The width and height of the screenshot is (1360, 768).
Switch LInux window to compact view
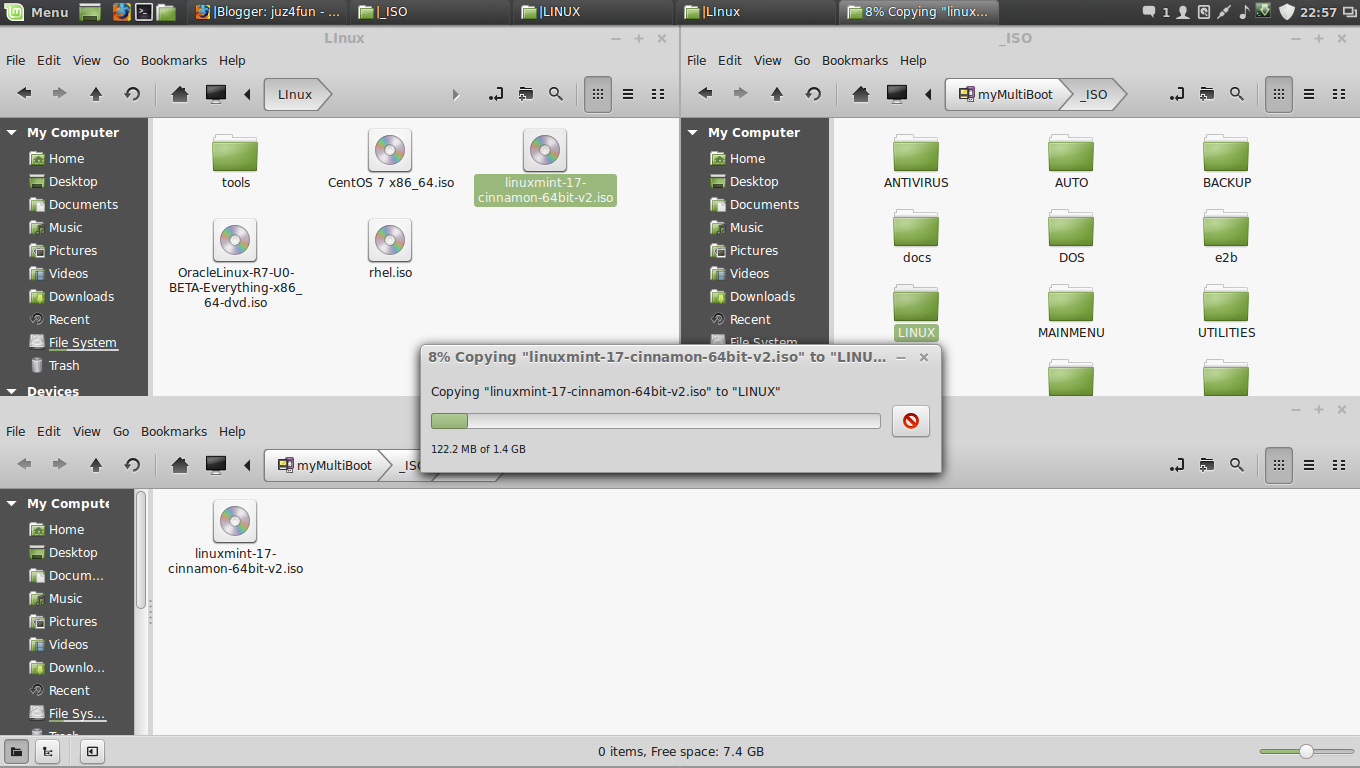658,94
